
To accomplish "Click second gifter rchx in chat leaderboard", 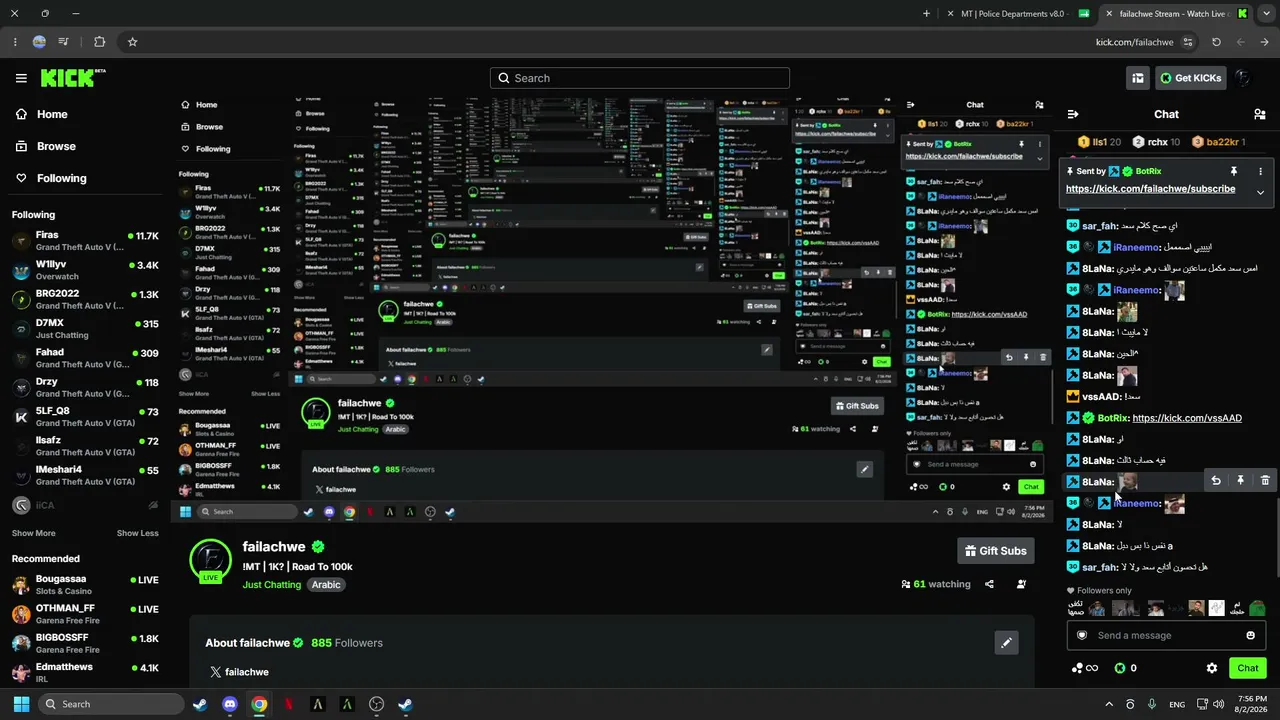I will click(1156, 142).
